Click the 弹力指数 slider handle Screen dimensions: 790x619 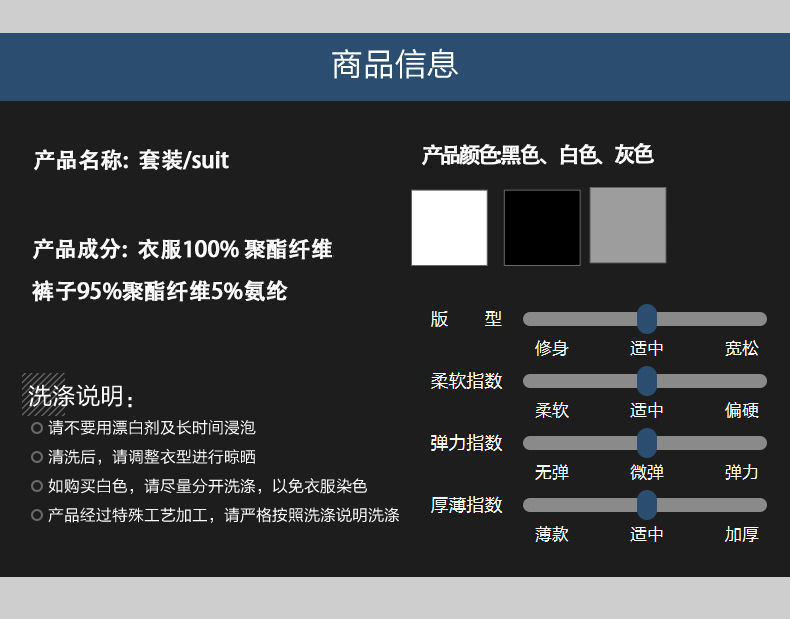[x=647, y=443]
